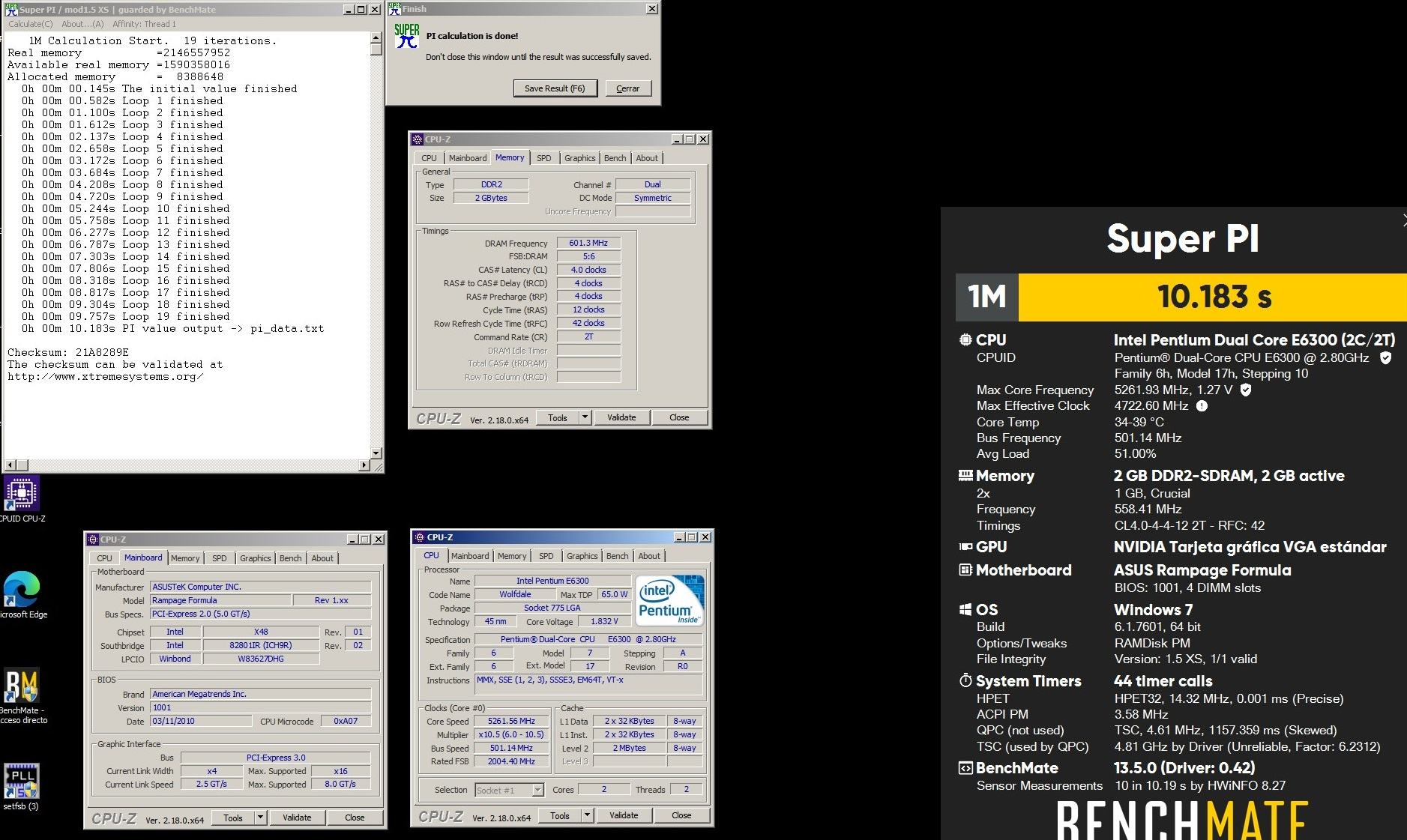The image size is (1407, 840).
Task: Click Tools button in mainboard CPU-Z window
Action: pyautogui.click(x=233, y=818)
